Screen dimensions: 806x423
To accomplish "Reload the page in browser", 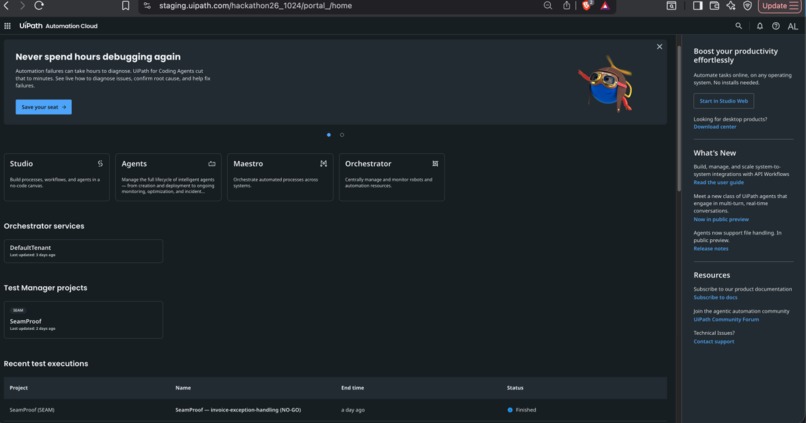I will point(39,6).
